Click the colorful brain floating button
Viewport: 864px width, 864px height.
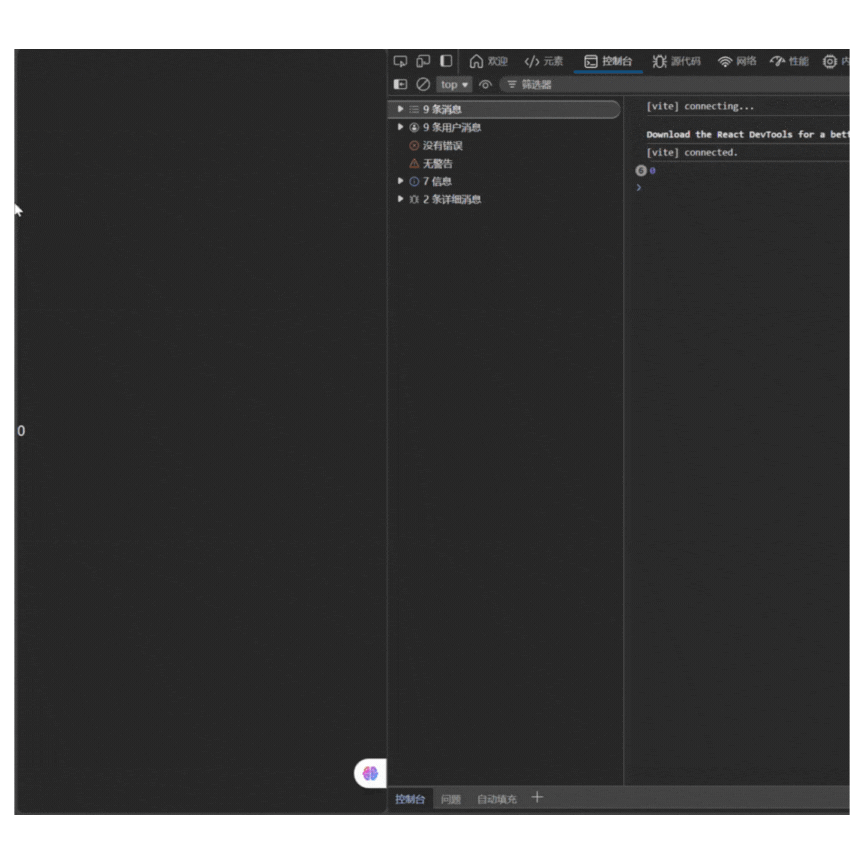tap(370, 774)
